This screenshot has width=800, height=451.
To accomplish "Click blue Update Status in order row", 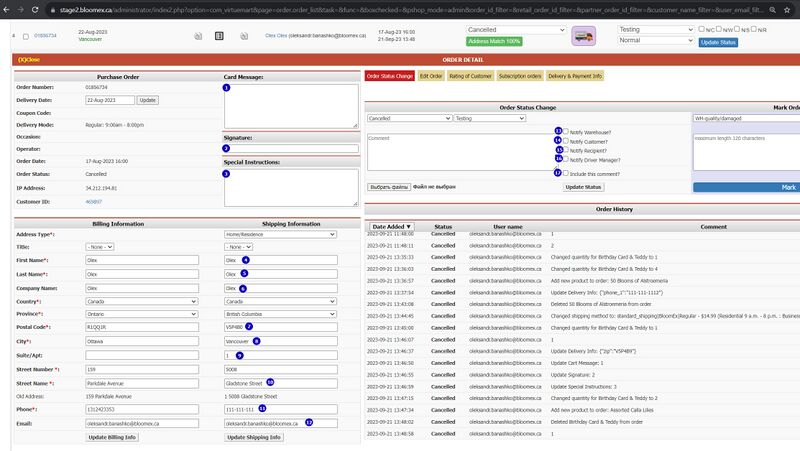I will pyautogui.click(x=718, y=42).
